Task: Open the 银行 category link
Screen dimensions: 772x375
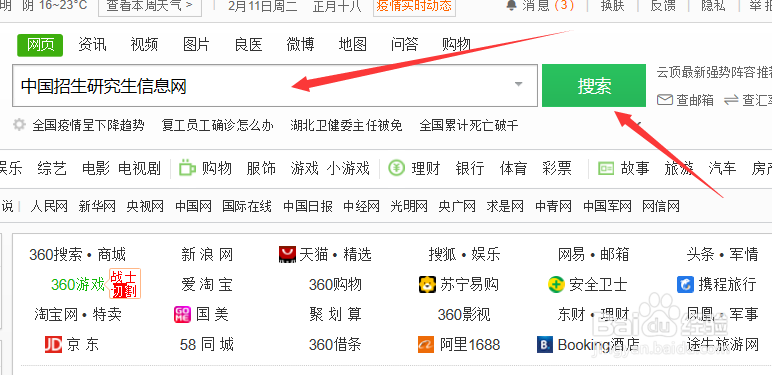Action: pos(470,169)
